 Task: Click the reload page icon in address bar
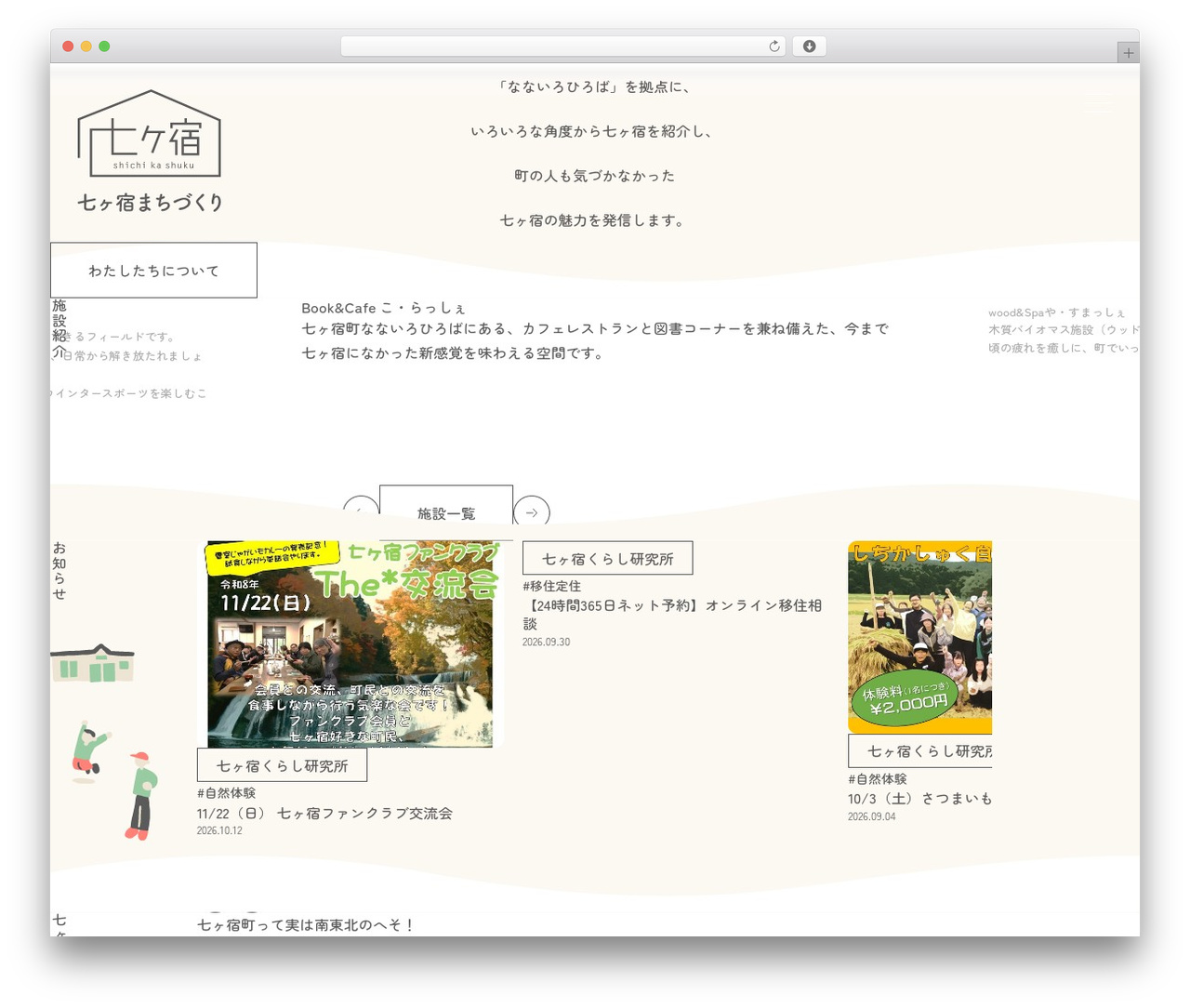pyautogui.click(x=773, y=46)
